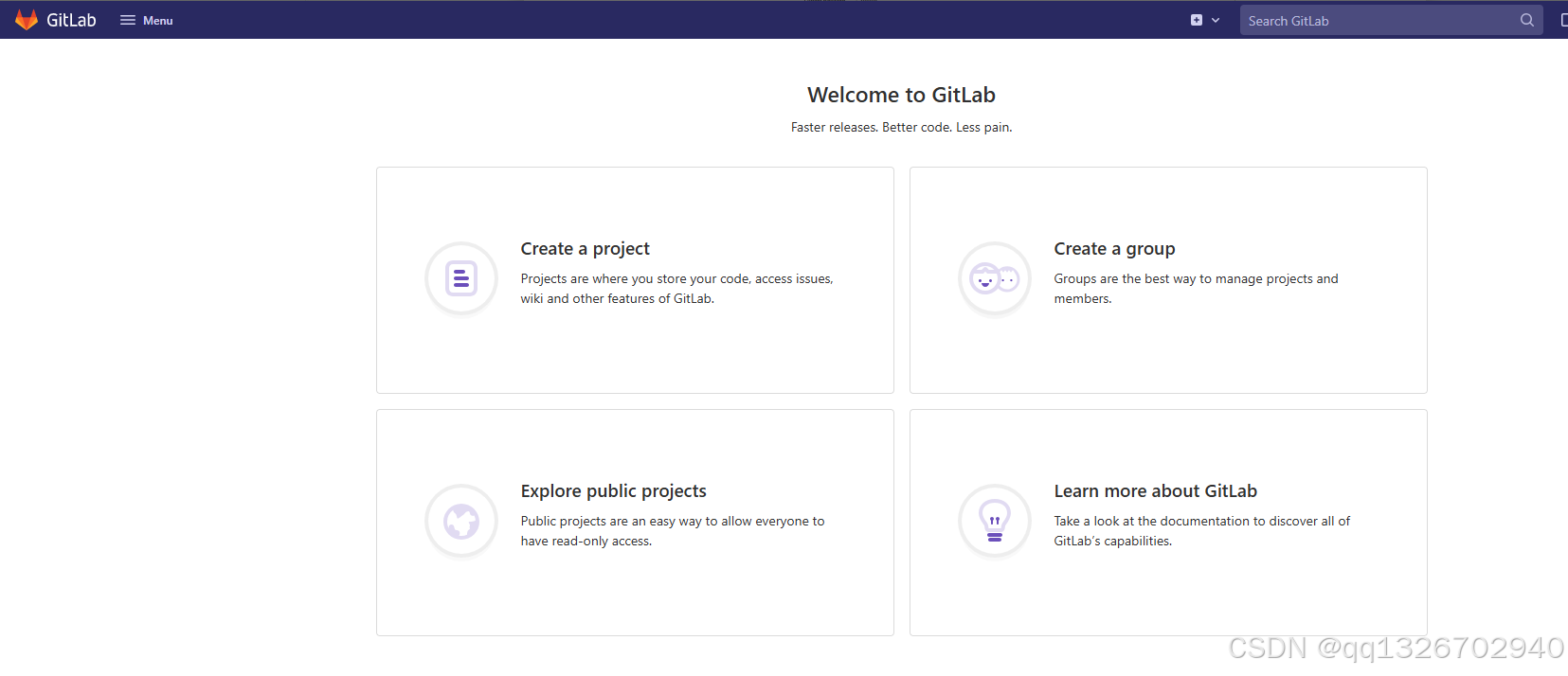Click the Explore public projects globe icon
Screen dimensions: 1568x676
tap(461, 521)
